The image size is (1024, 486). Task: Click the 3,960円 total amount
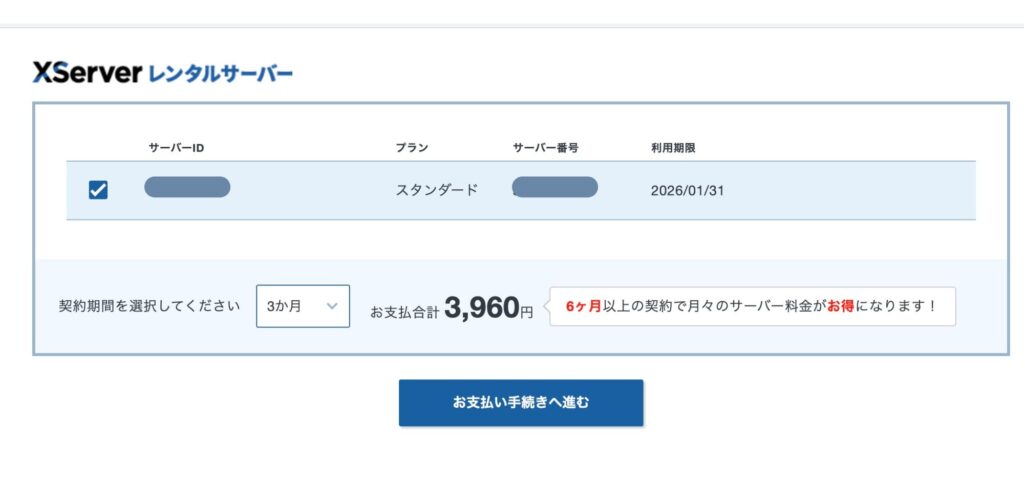[x=489, y=308]
